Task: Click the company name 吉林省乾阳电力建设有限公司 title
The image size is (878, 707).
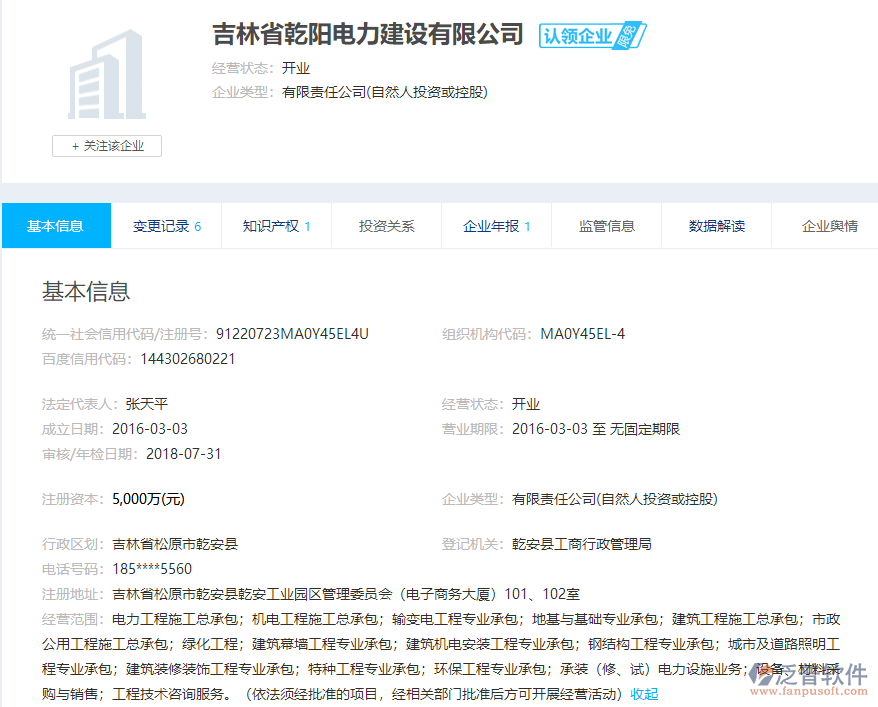Action: (x=368, y=35)
